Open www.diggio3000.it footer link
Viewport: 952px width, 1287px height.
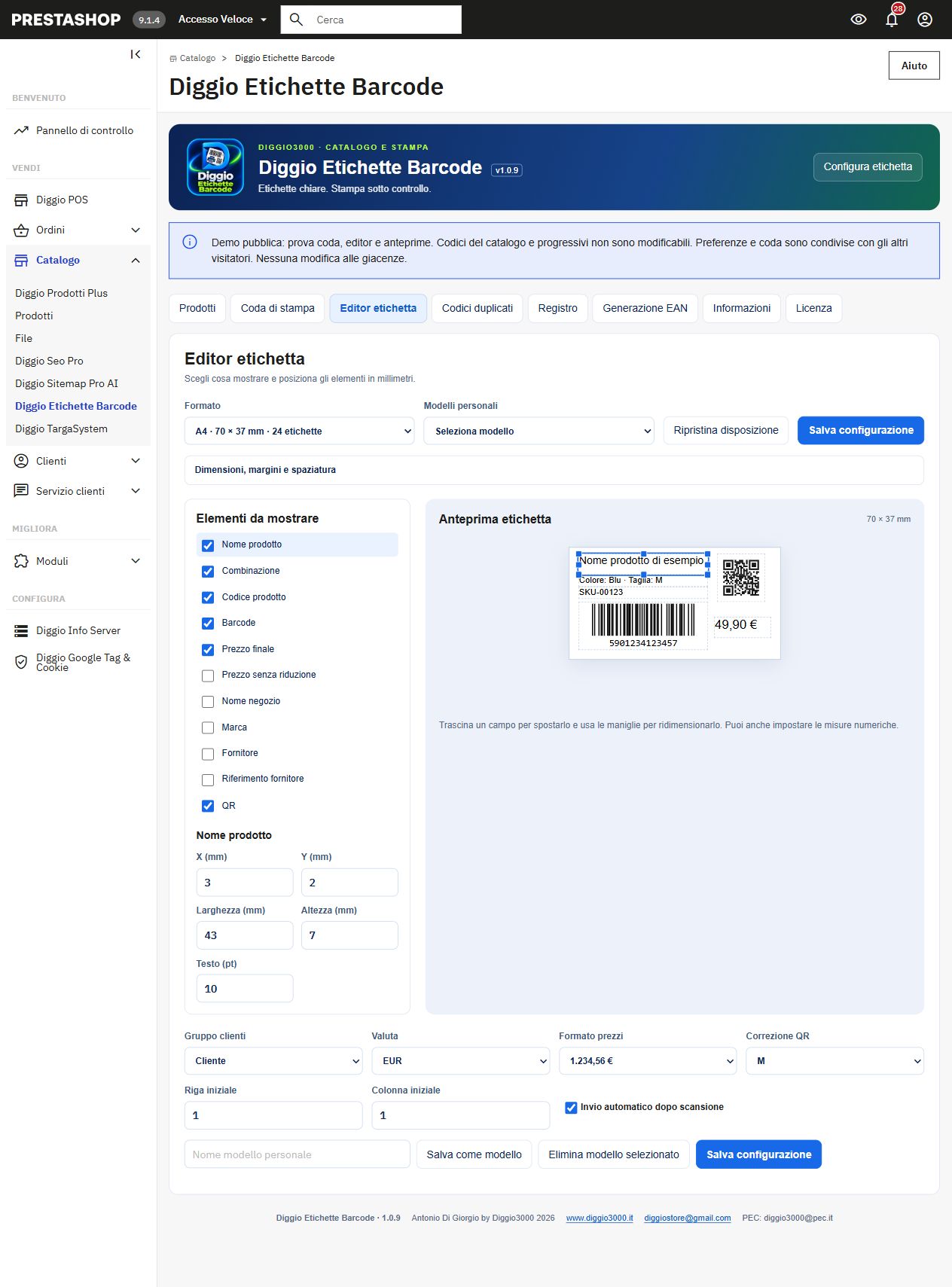point(600,1218)
